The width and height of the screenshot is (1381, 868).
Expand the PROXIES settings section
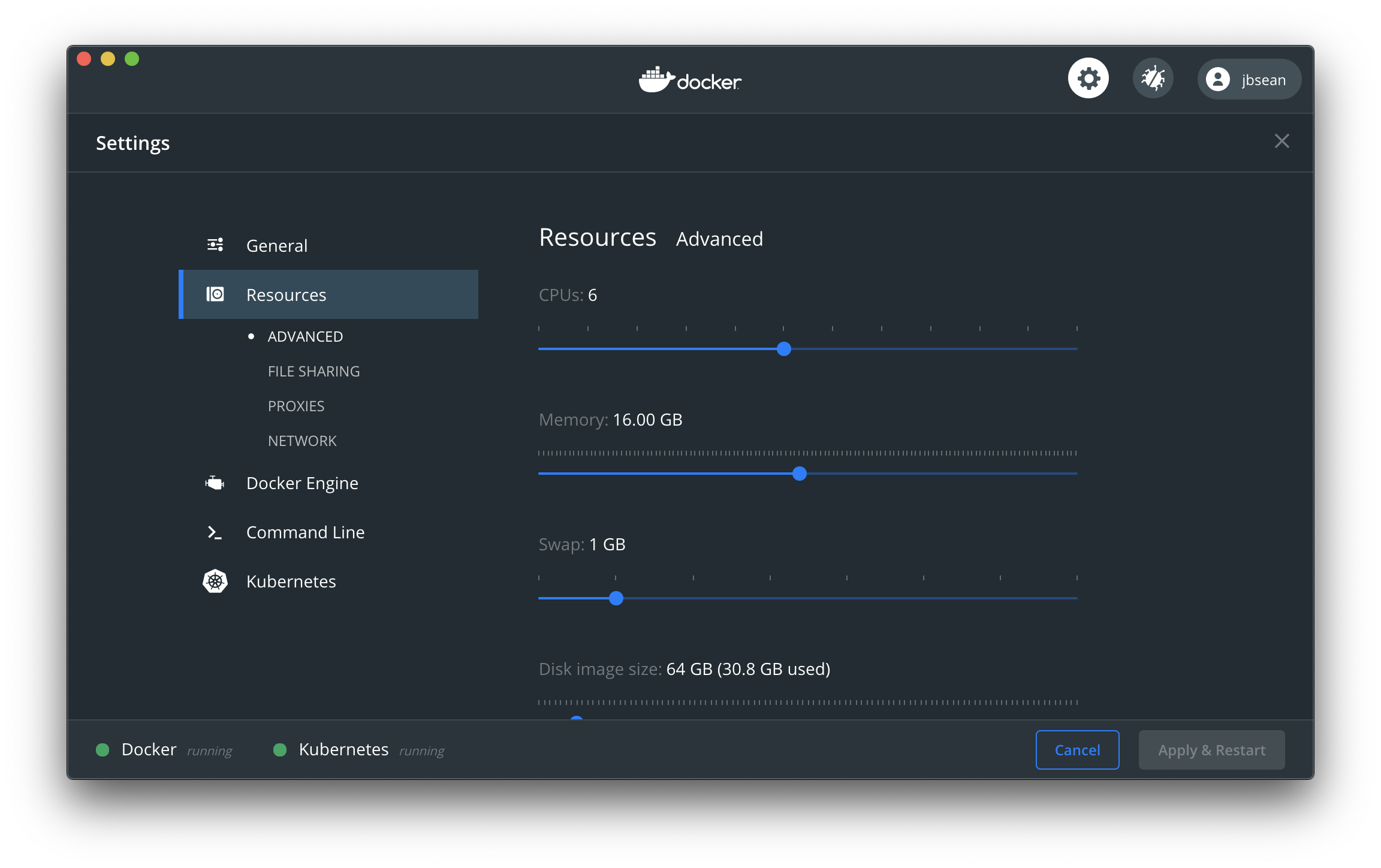295,405
